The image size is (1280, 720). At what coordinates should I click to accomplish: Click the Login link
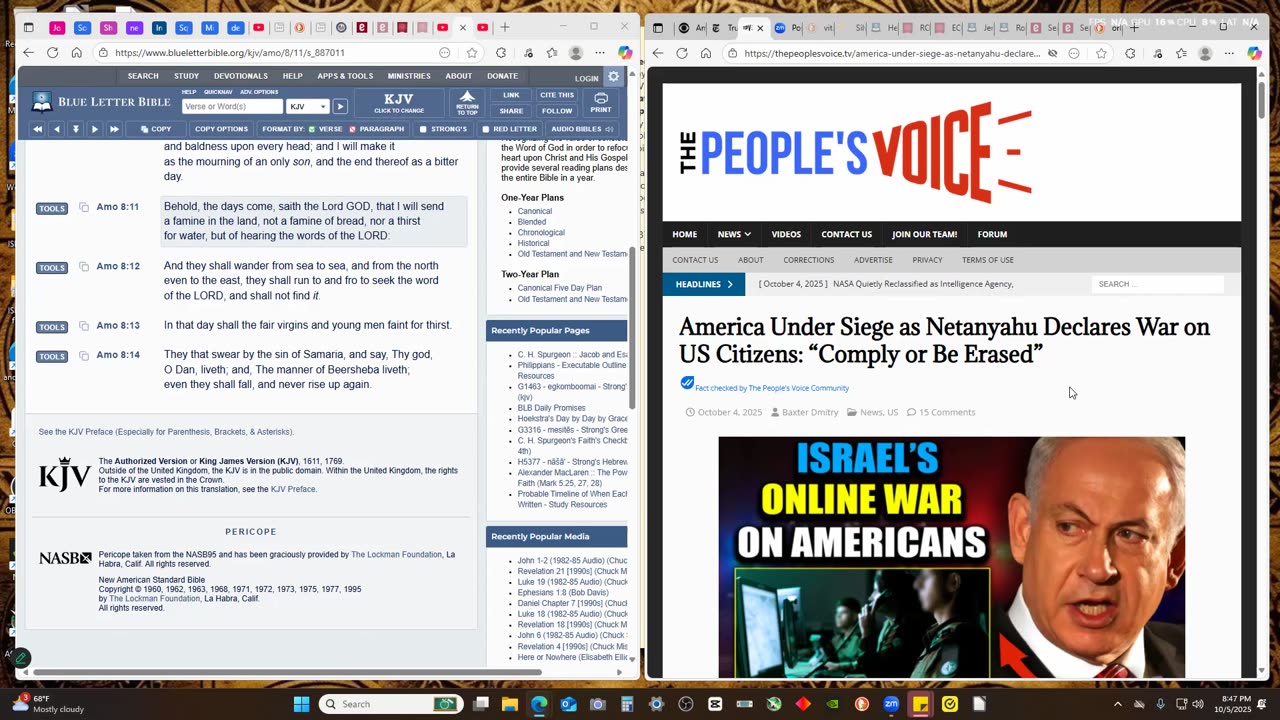coord(587,78)
